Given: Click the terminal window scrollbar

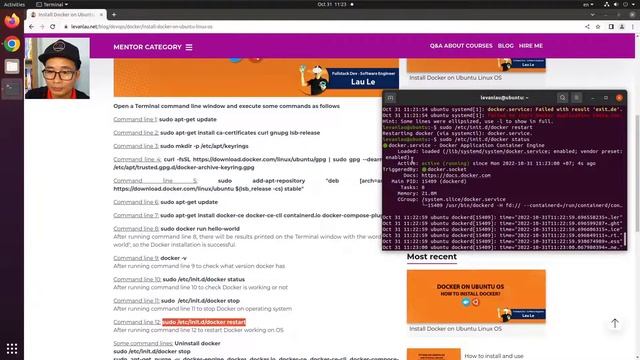Looking at the screenshot, I should [624, 240].
